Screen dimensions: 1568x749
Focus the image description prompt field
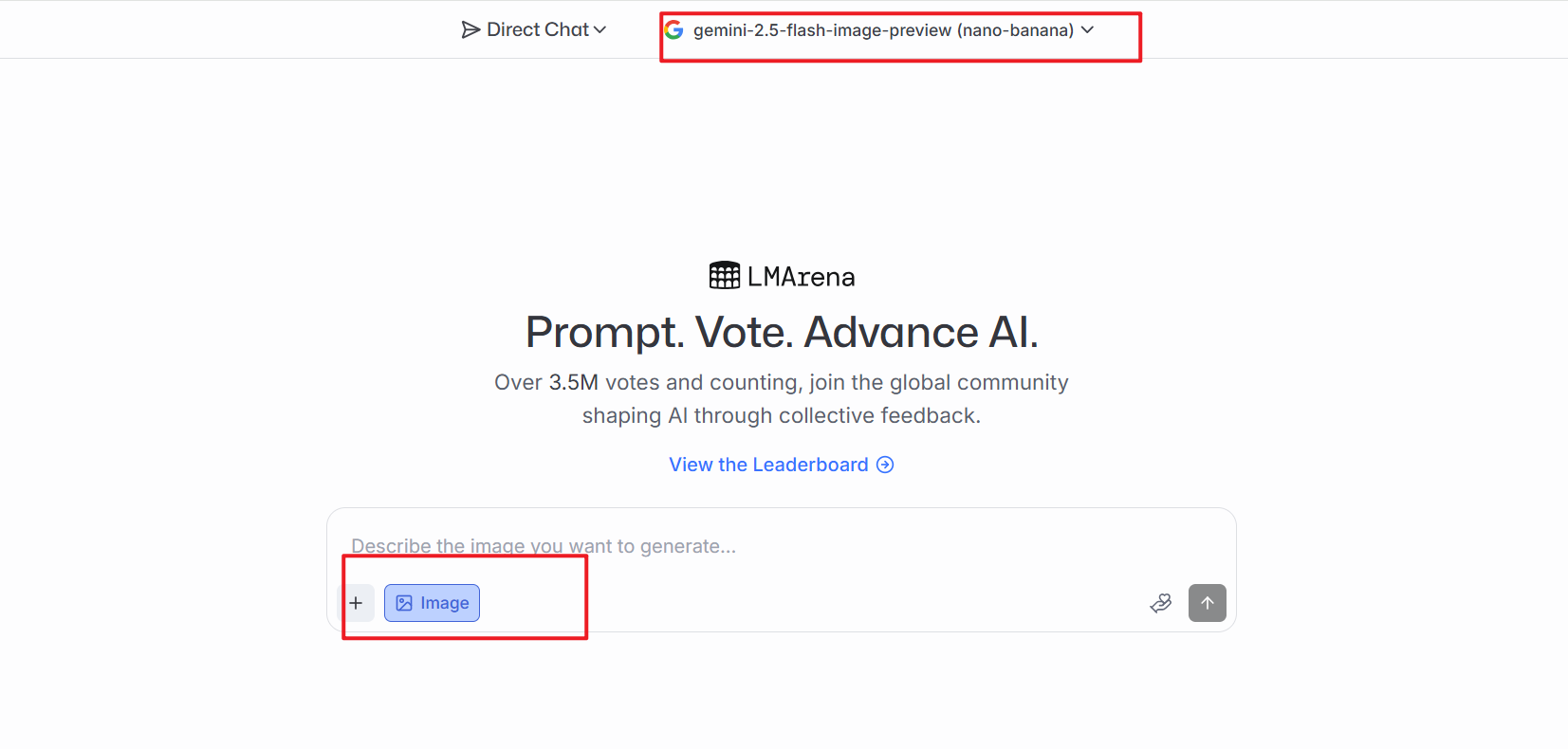(759, 546)
